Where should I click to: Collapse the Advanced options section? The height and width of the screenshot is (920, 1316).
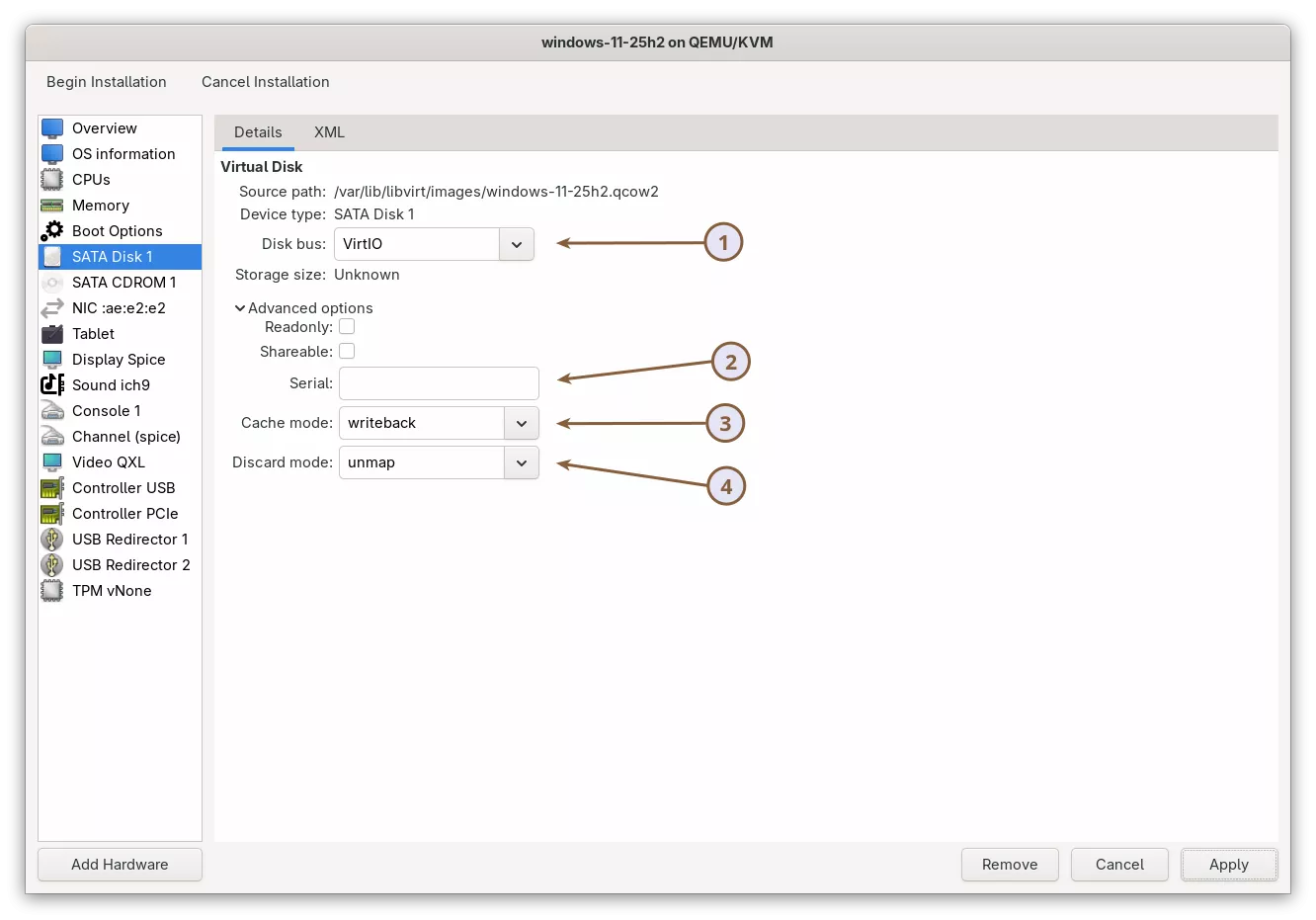coord(303,308)
